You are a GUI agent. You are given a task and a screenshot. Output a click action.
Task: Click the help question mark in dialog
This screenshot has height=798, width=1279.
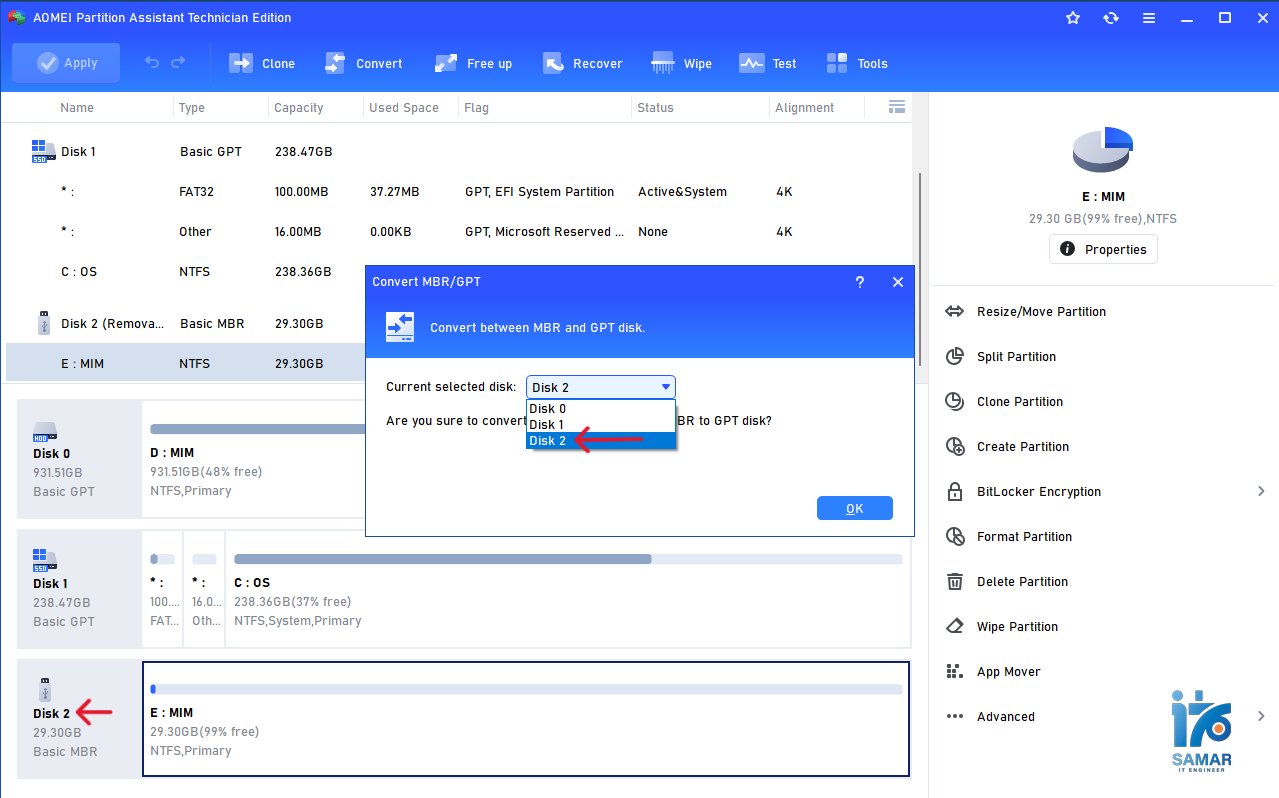tap(859, 282)
